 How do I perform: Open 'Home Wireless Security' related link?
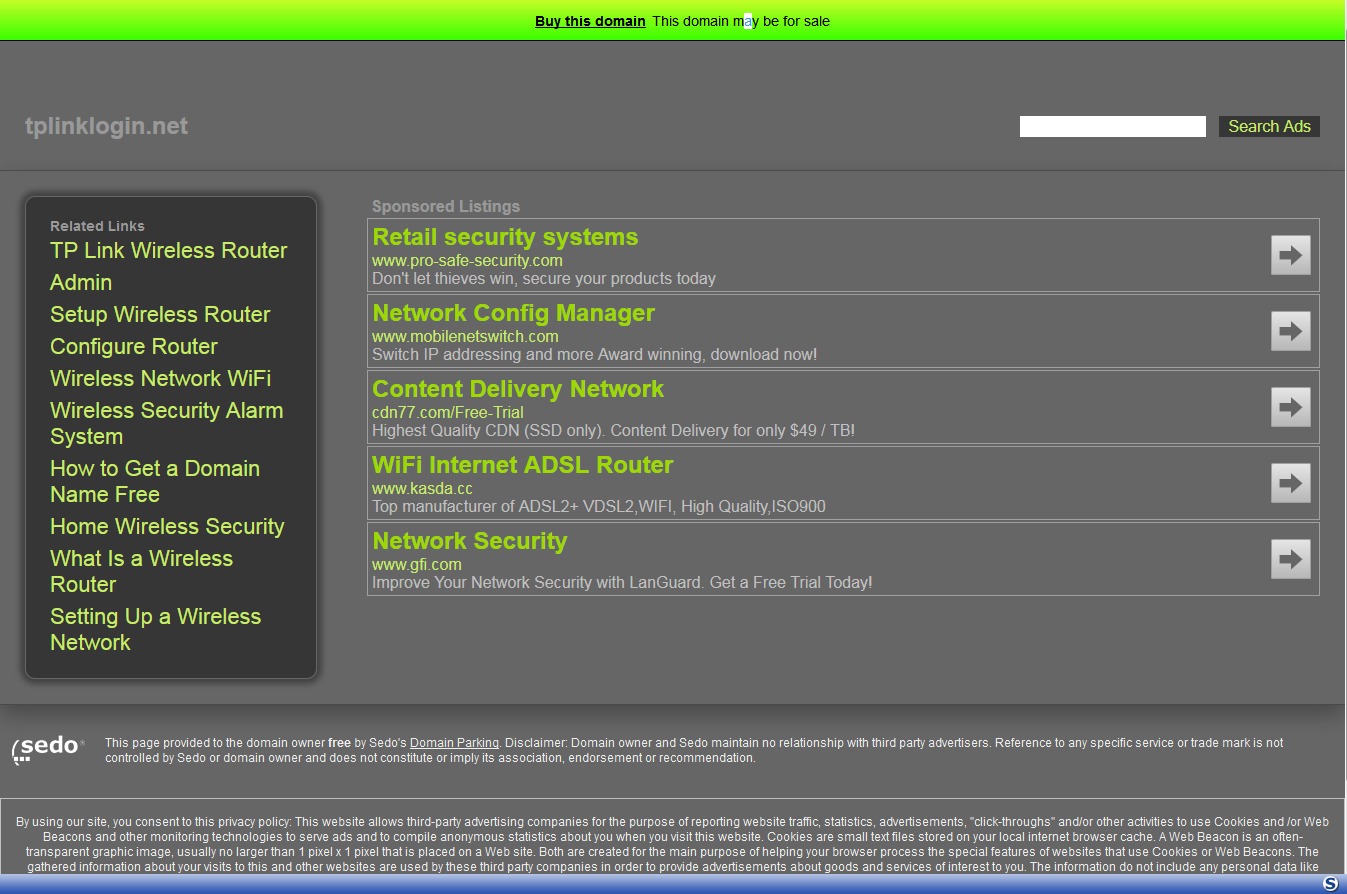pos(168,527)
